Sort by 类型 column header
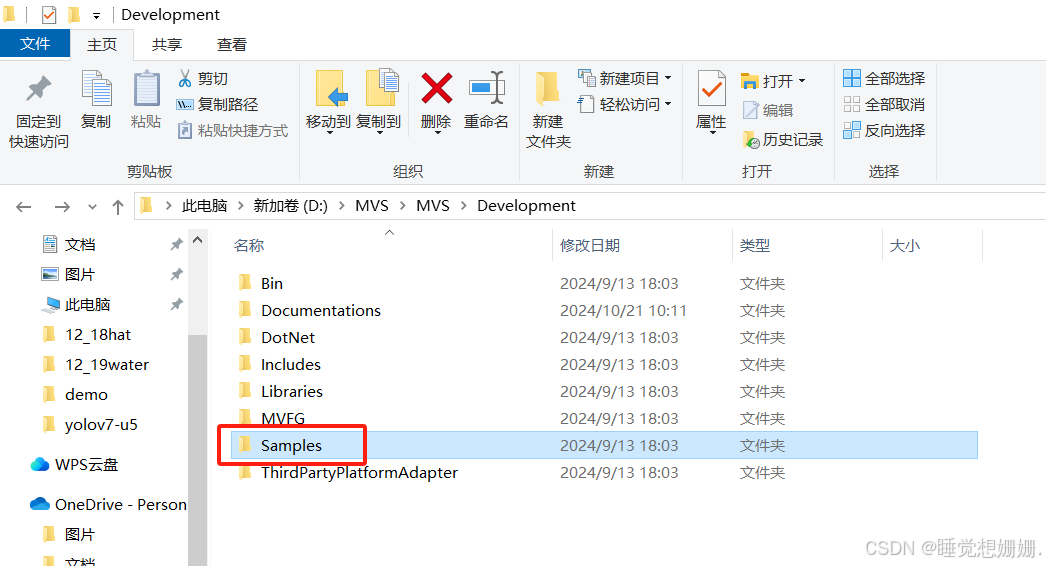This screenshot has height=566, width=1046. [x=754, y=246]
